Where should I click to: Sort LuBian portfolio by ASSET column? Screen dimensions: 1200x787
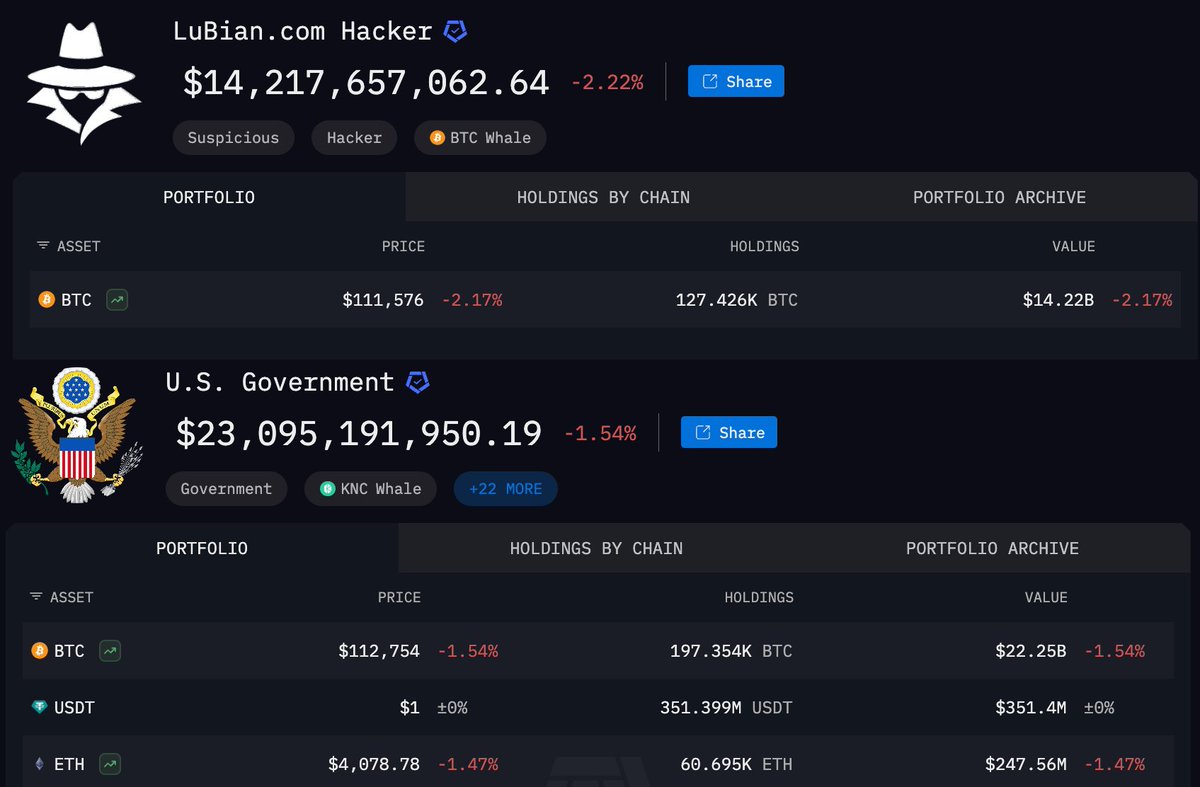[68, 246]
